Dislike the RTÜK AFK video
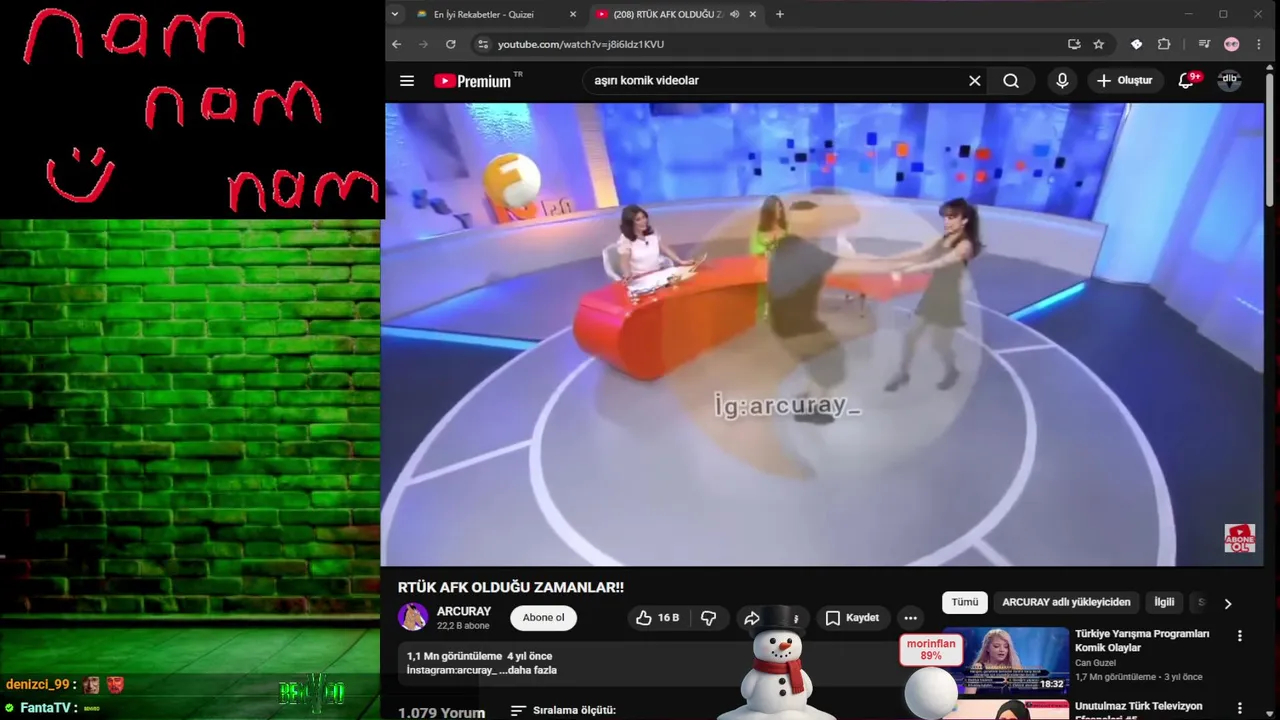1280x720 pixels. point(708,618)
